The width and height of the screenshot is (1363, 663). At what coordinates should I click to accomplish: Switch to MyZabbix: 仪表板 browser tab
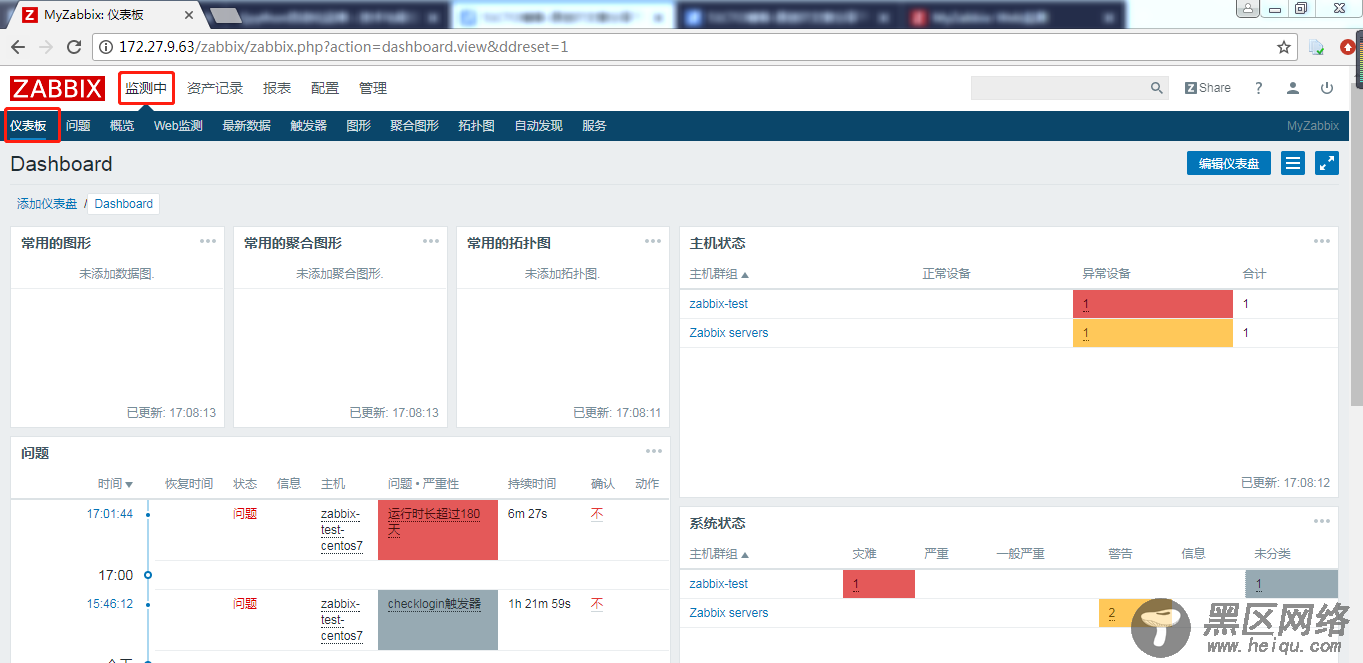[105, 15]
